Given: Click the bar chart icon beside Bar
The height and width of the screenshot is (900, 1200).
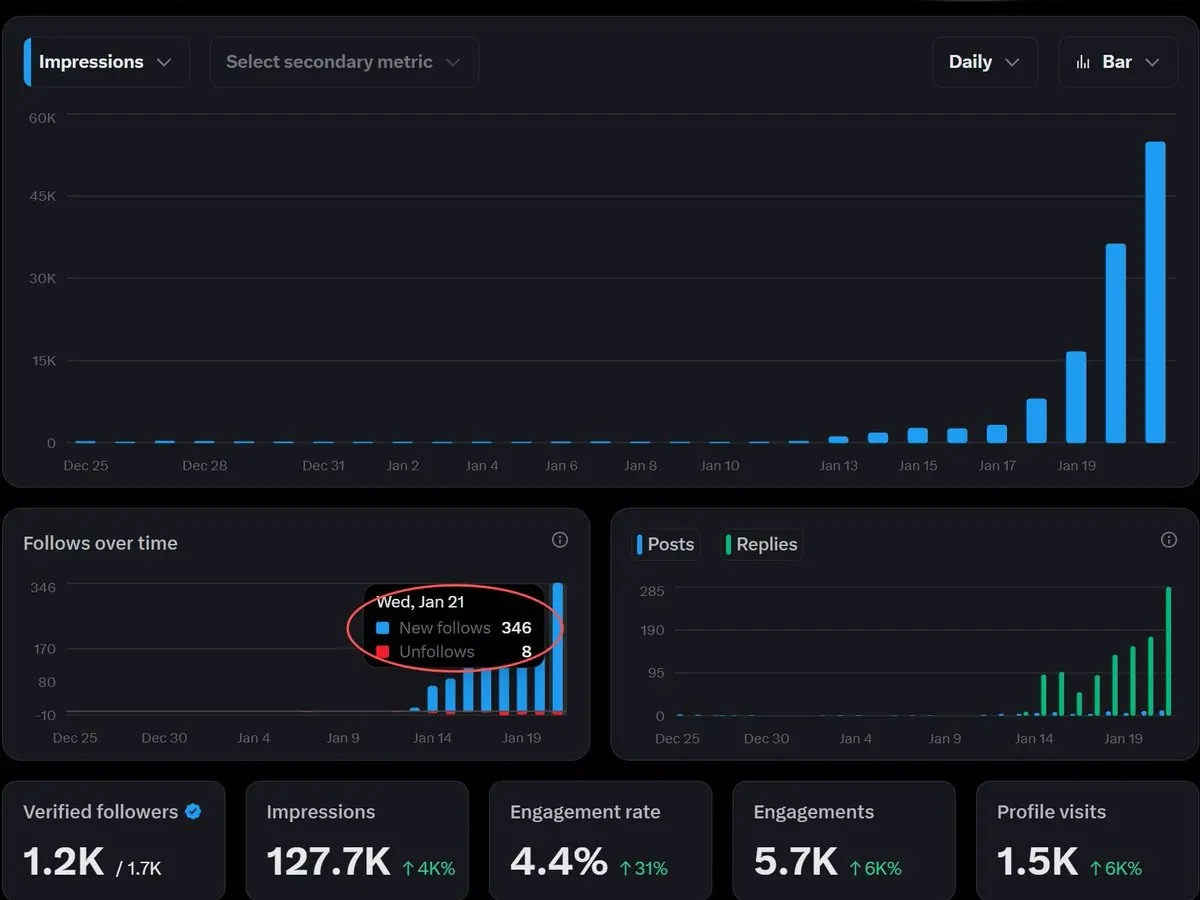Looking at the screenshot, I should (x=1083, y=62).
